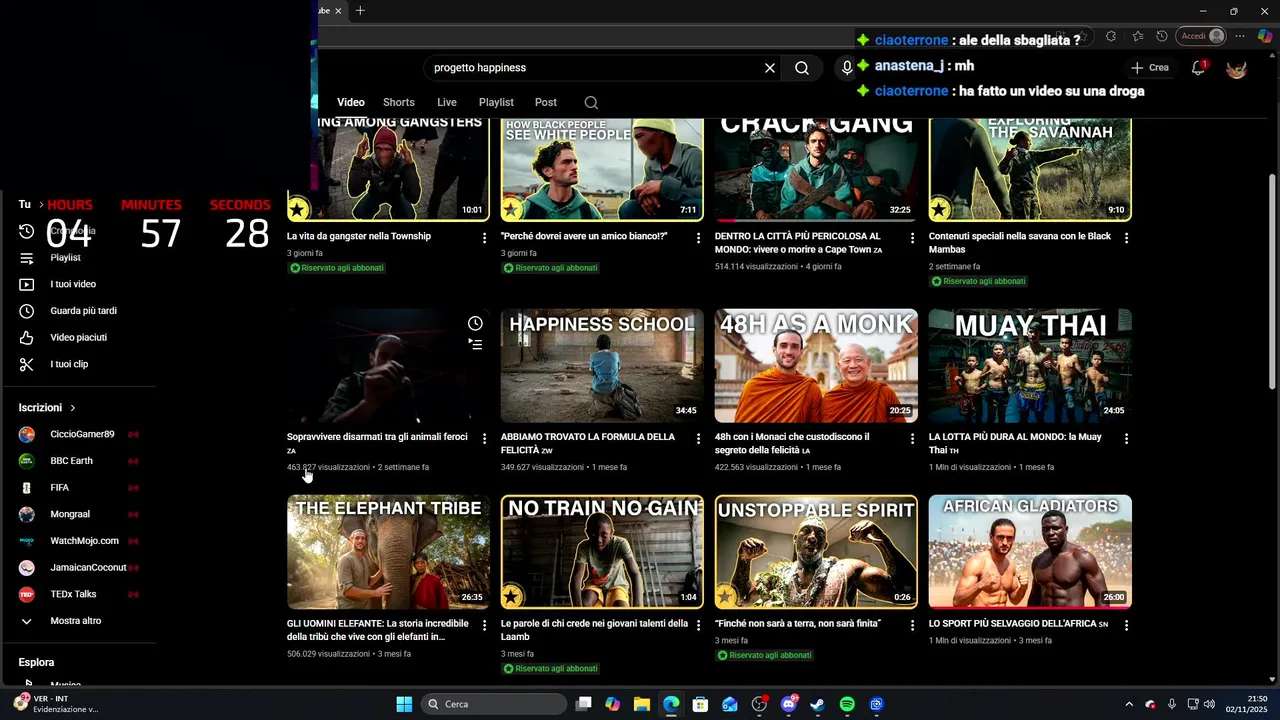The height and width of the screenshot is (720, 1280).
Task: Open Steam from the taskbar
Action: tap(818, 704)
